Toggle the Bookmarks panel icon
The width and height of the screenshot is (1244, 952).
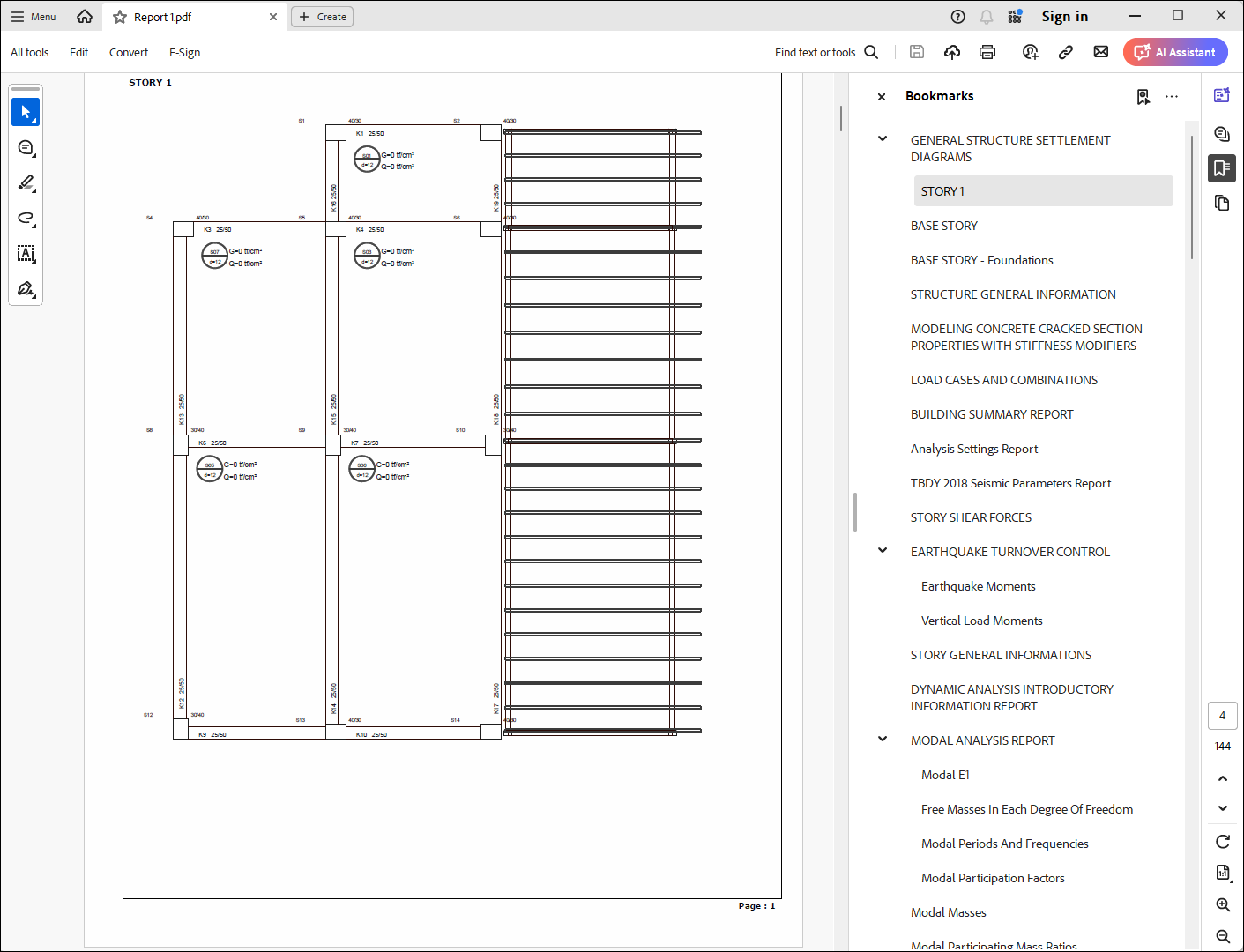coord(1222,168)
